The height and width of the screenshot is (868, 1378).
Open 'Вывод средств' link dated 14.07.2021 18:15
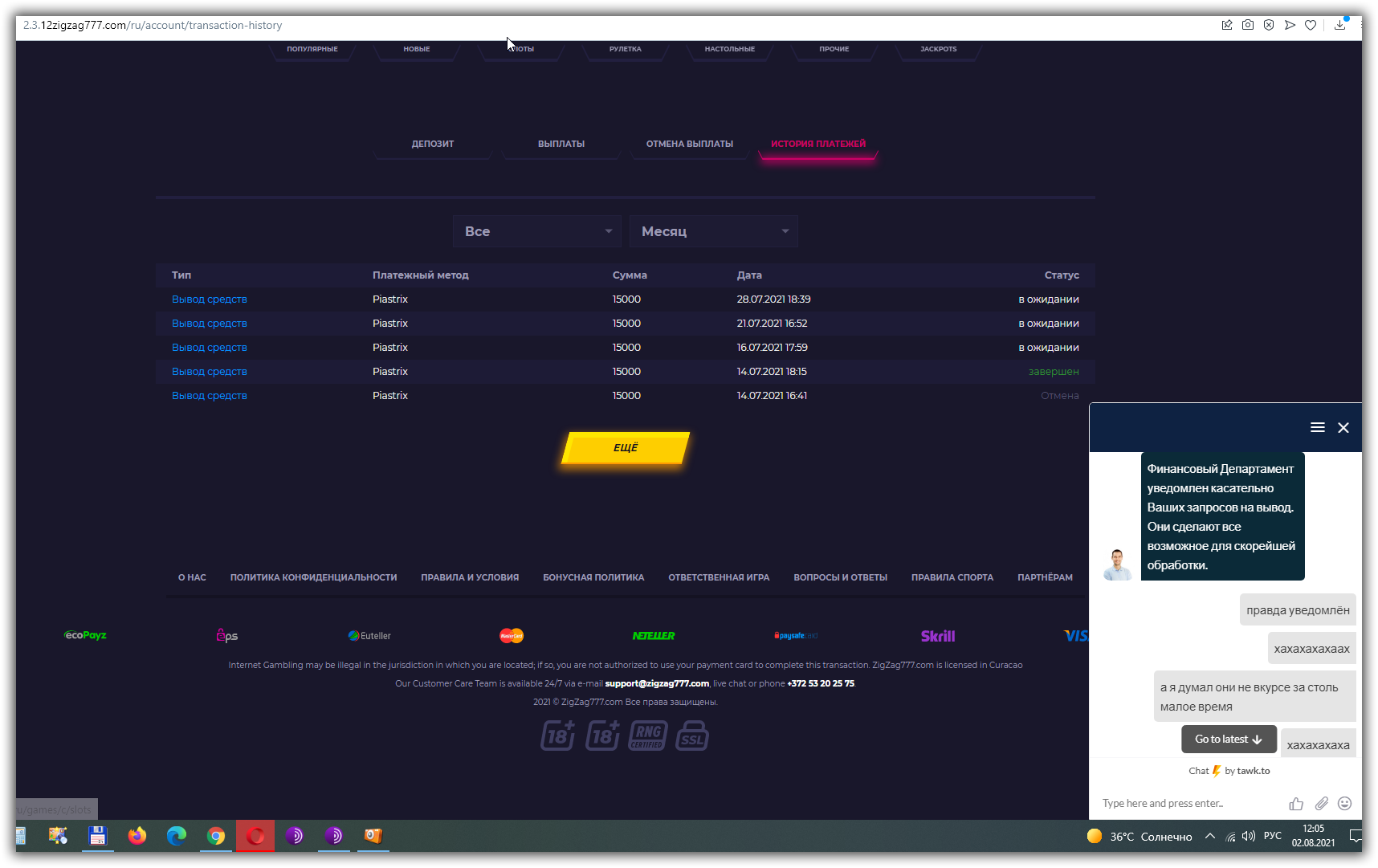[x=210, y=372]
